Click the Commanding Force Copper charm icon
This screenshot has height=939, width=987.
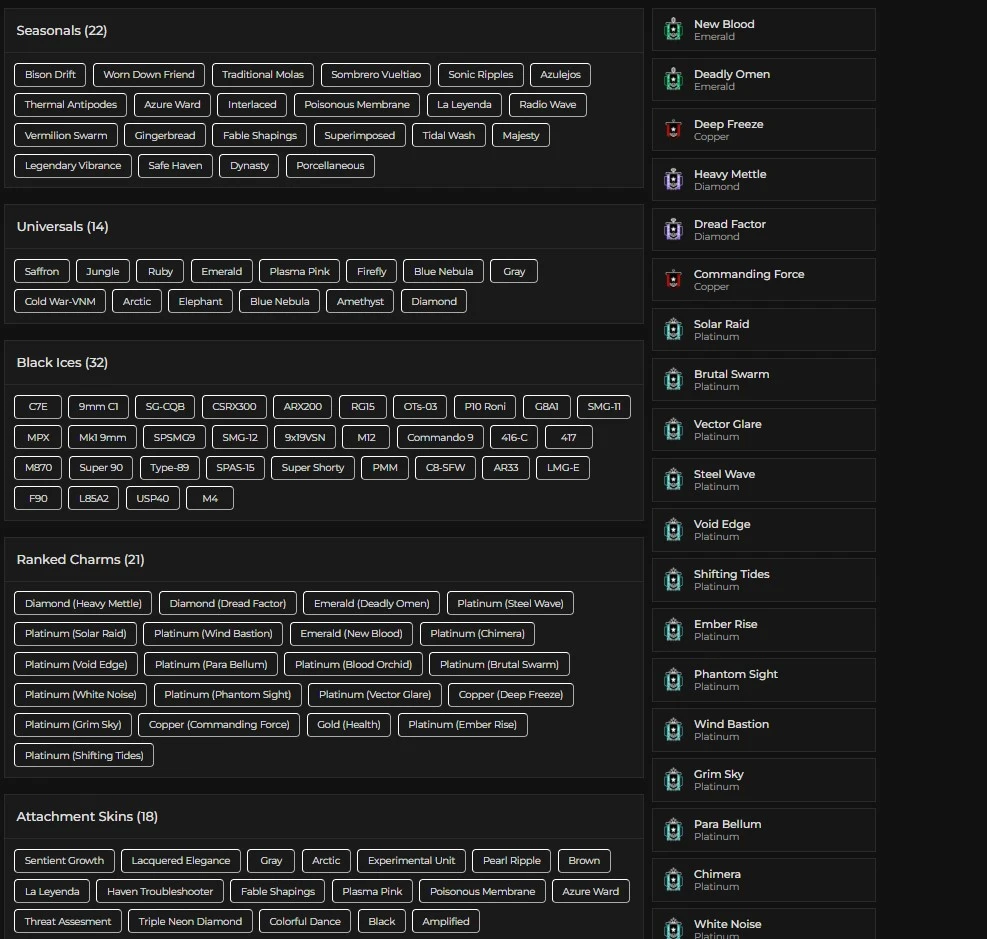pos(673,280)
